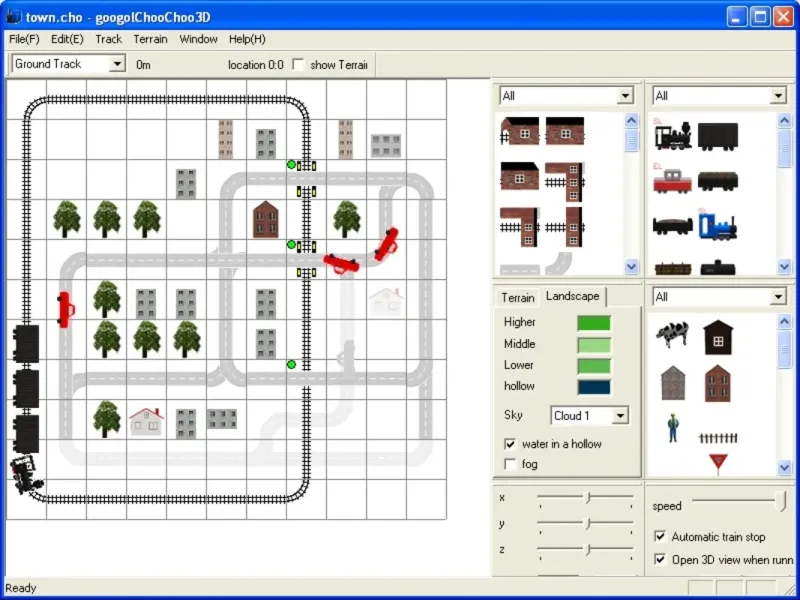Expand the train palette All filter dropdown
The width and height of the screenshot is (800, 600).
click(778, 95)
